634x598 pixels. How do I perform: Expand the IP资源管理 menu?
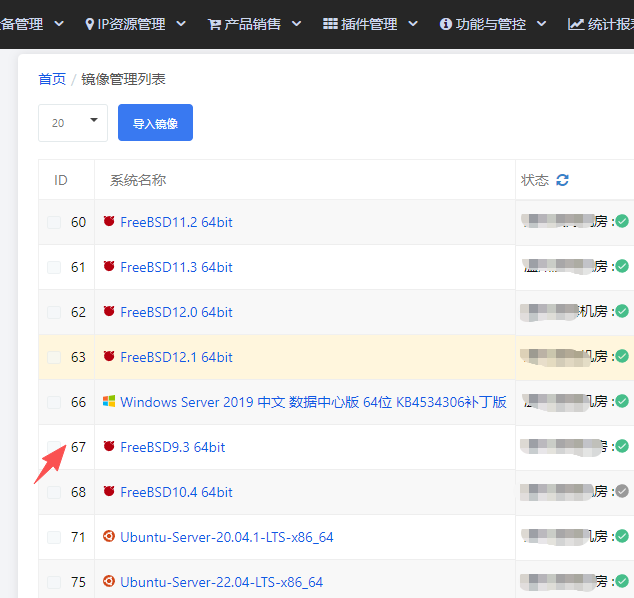135,24
